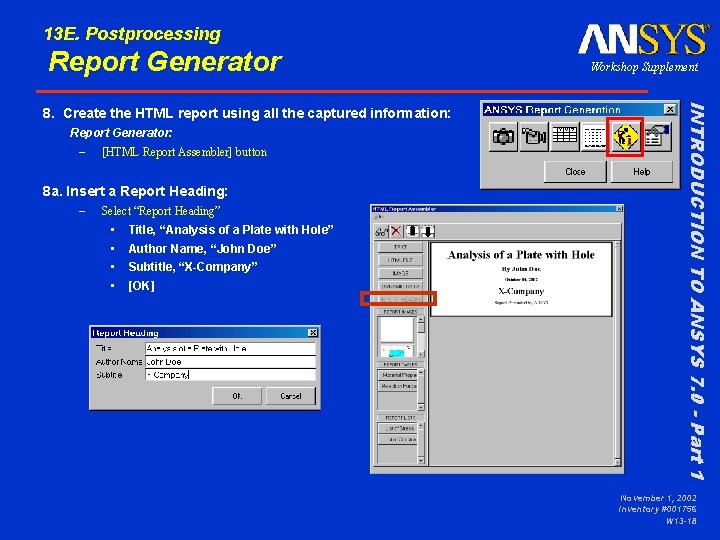The image size is (720, 540).
Task: Click the Author Name input field
Action: [230, 362]
